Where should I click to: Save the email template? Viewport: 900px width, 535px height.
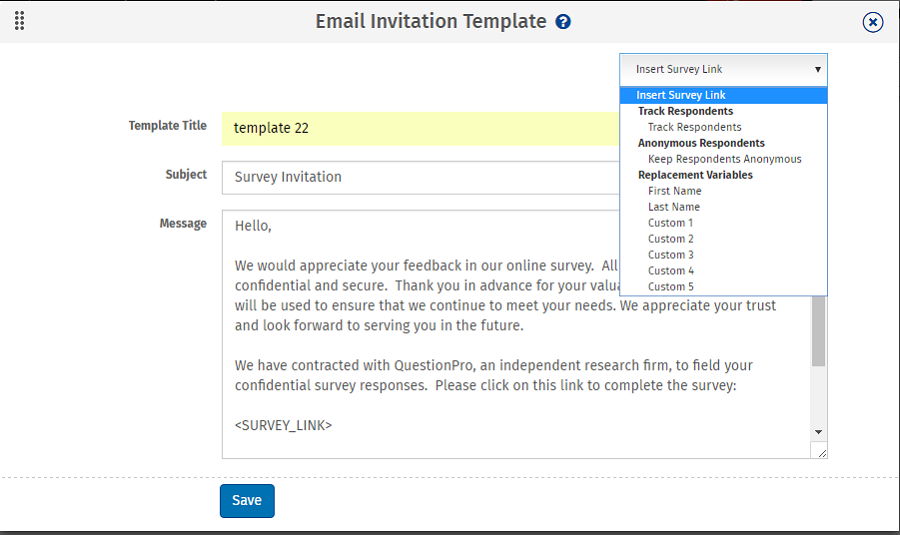pos(247,501)
